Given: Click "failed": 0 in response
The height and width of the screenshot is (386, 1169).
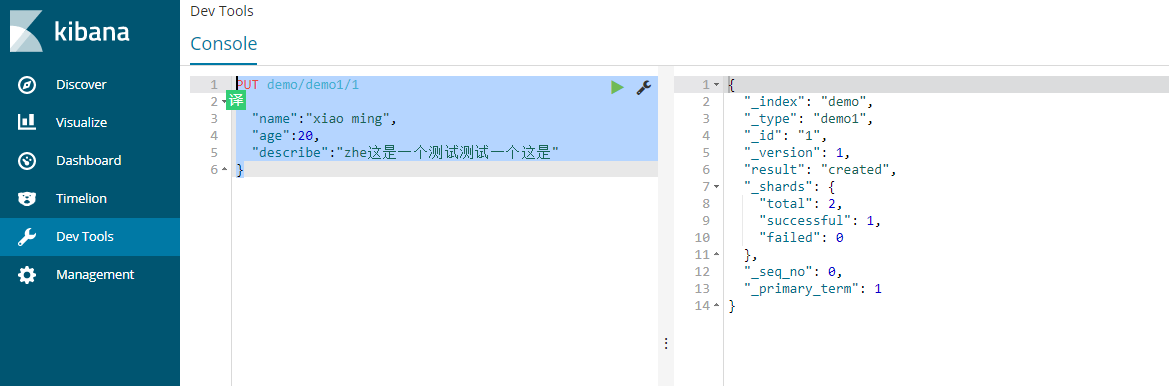Looking at the screenshot, I should [x=801, y=238].
